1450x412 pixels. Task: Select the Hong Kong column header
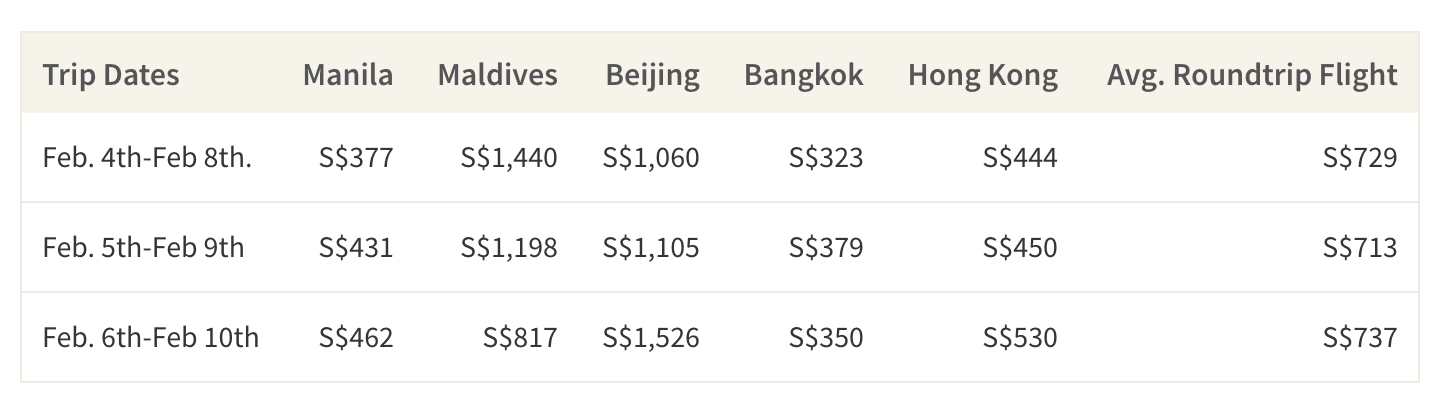tap(983, 76)
